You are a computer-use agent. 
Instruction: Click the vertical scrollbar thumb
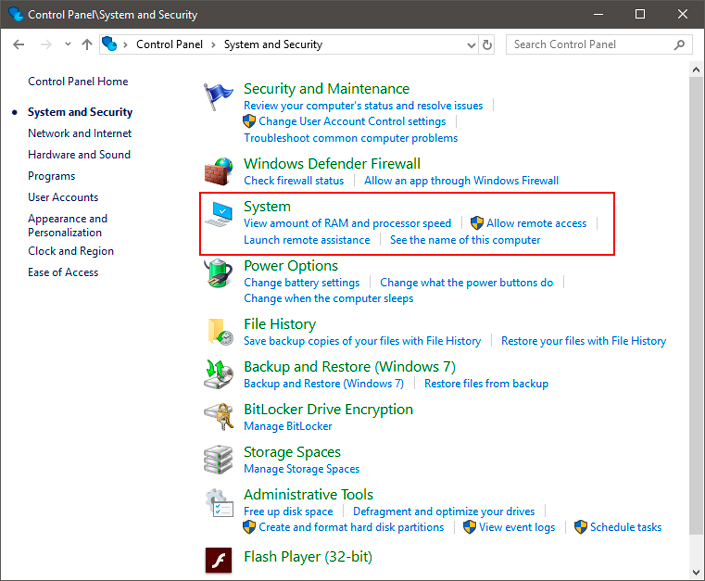(x=696, y=305)
